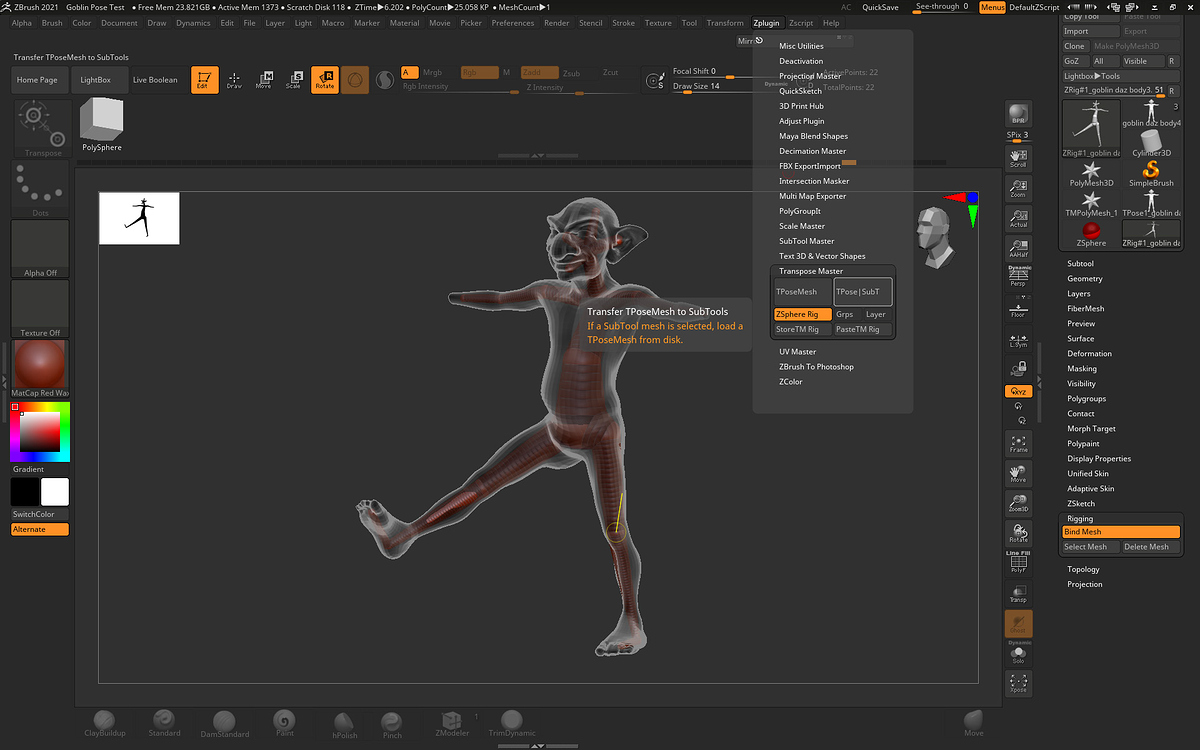Activate Edit mode button
This screenshot has width=1200, height=750.
point(204,80)
